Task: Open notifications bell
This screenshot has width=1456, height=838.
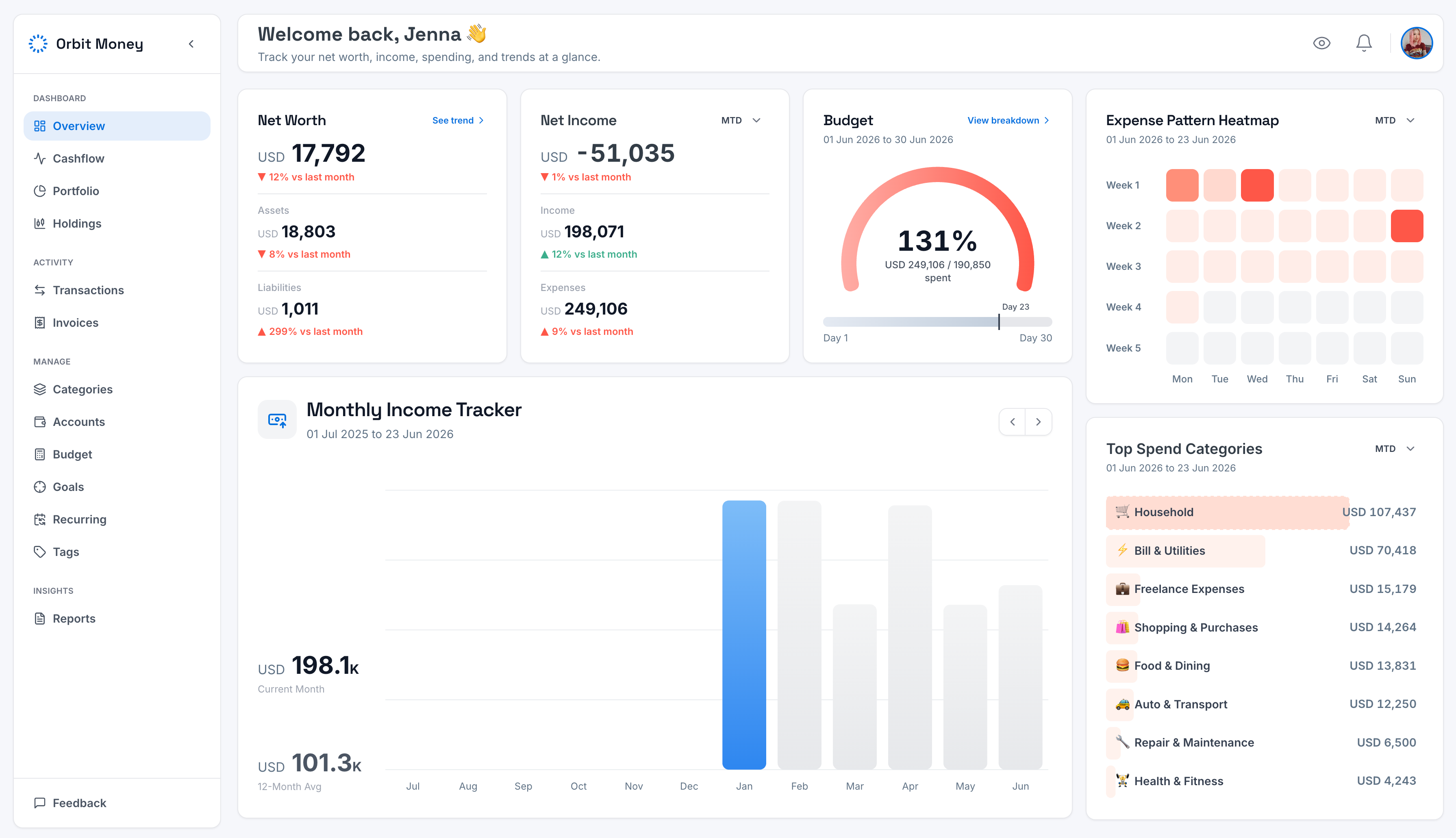Action: click(1363, 43)
